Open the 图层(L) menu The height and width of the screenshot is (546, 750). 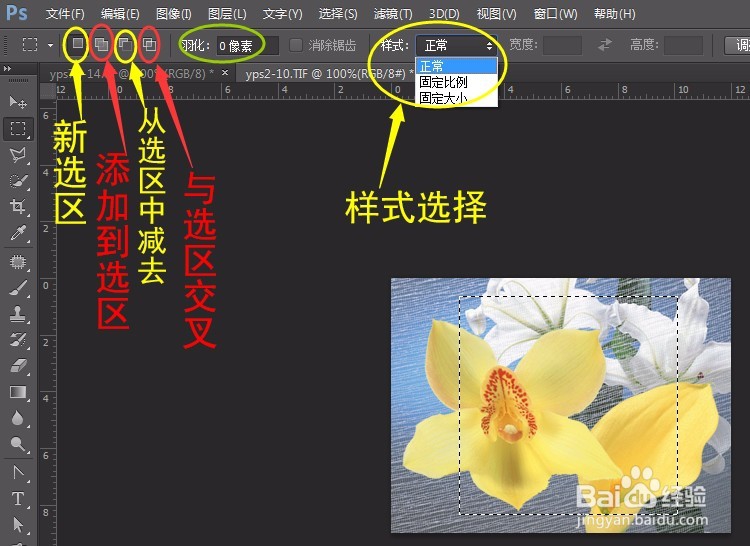pos(228,13)
